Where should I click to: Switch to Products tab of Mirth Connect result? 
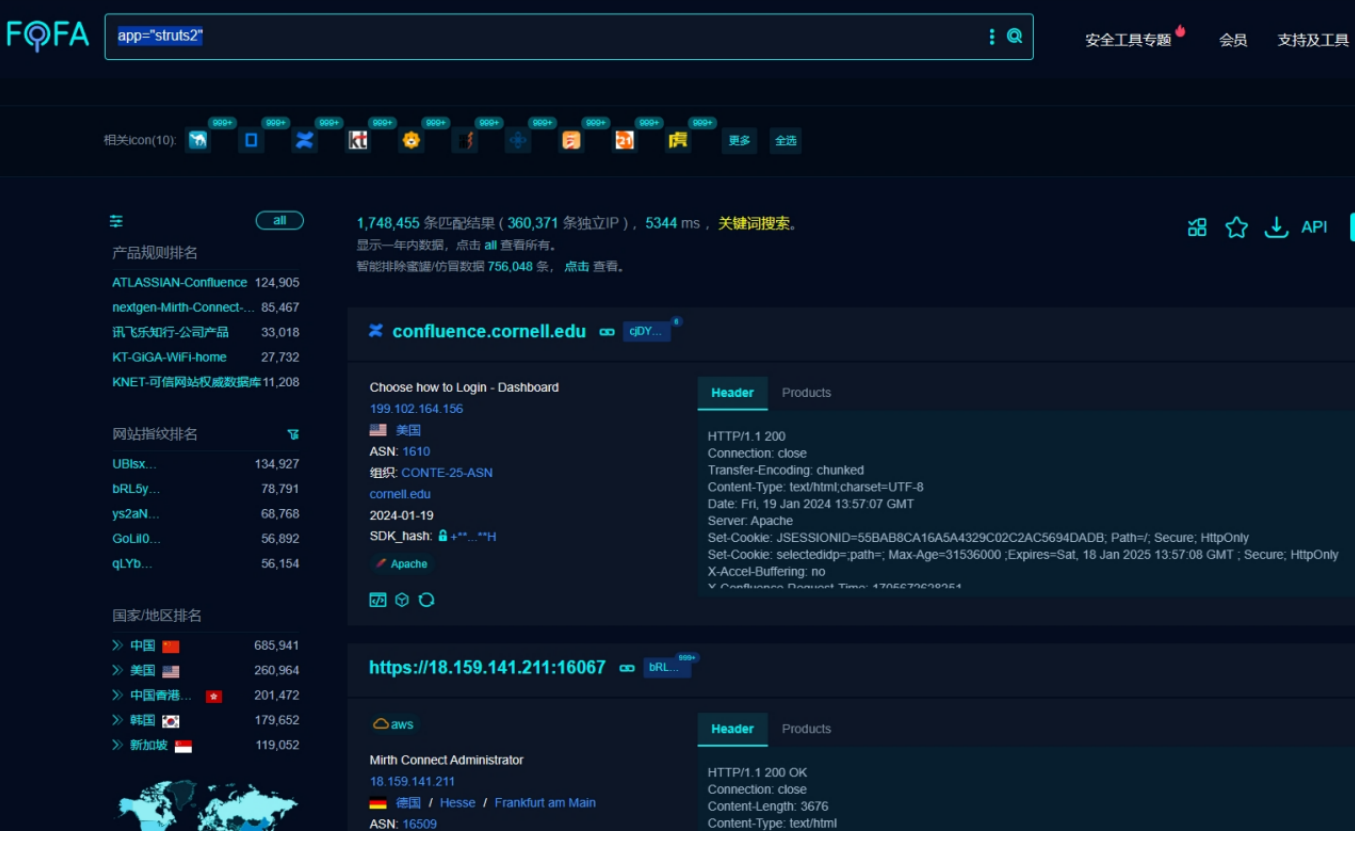pos(806,729)
